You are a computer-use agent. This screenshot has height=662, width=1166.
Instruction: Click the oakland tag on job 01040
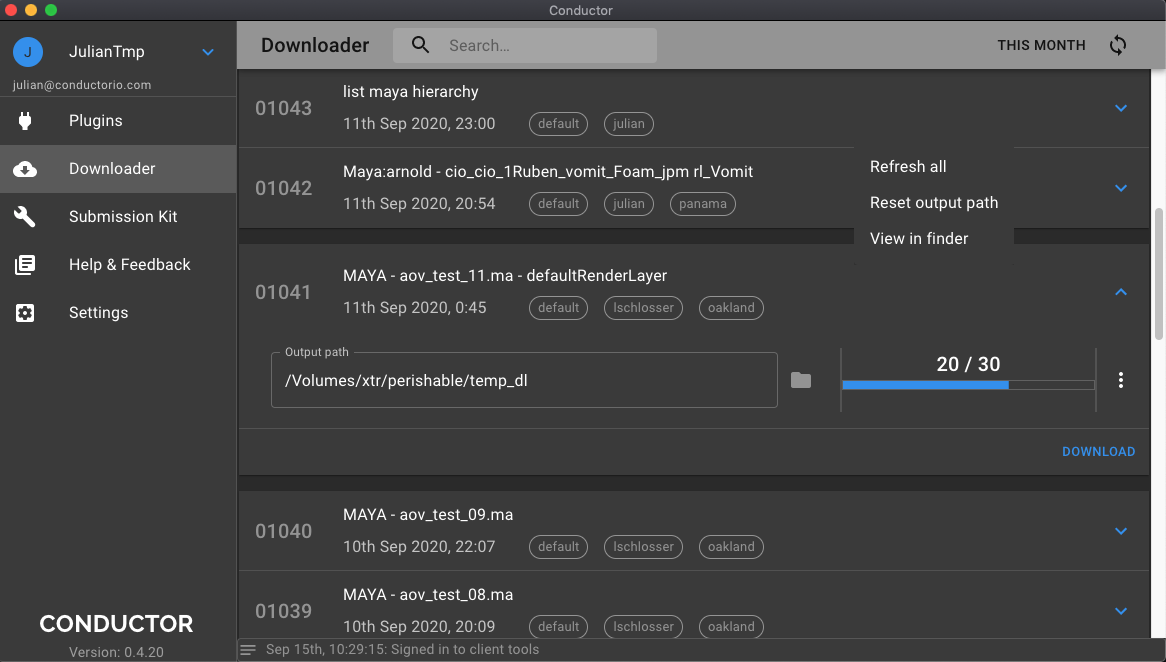pos(731,547)
